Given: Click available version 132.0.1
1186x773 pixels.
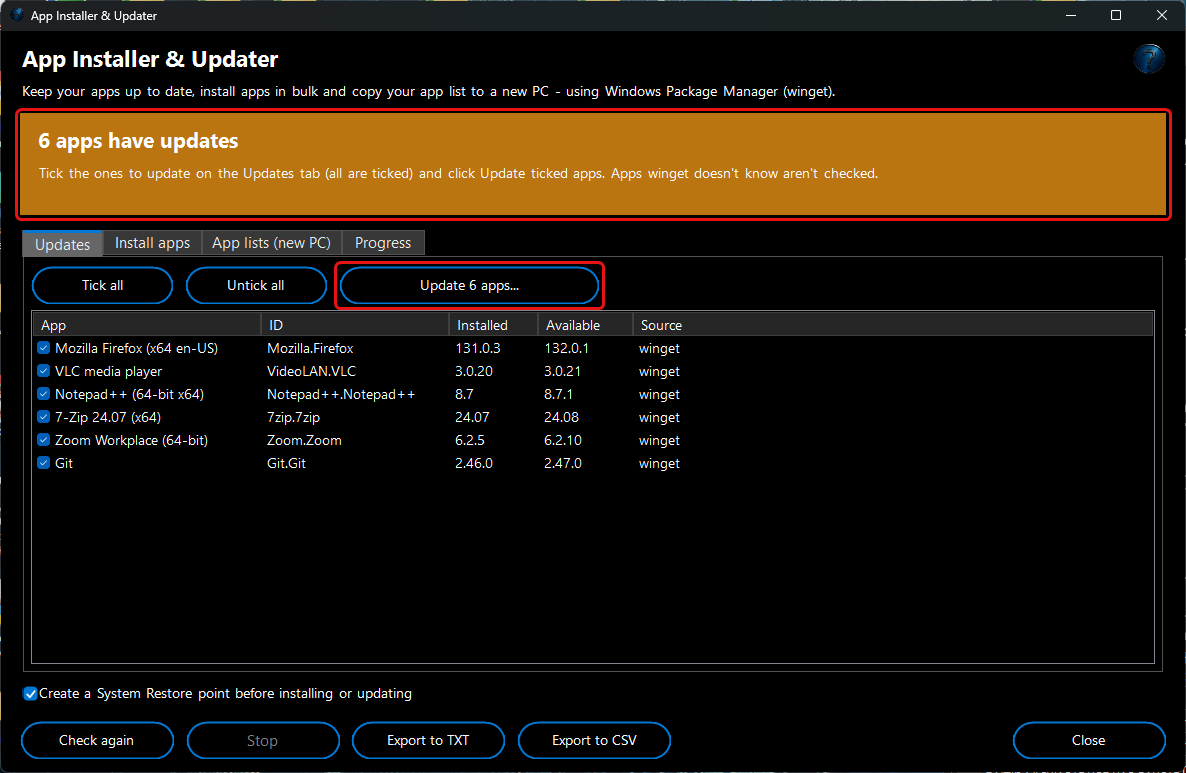Looking at the screenshot, I should coord(567,348).
